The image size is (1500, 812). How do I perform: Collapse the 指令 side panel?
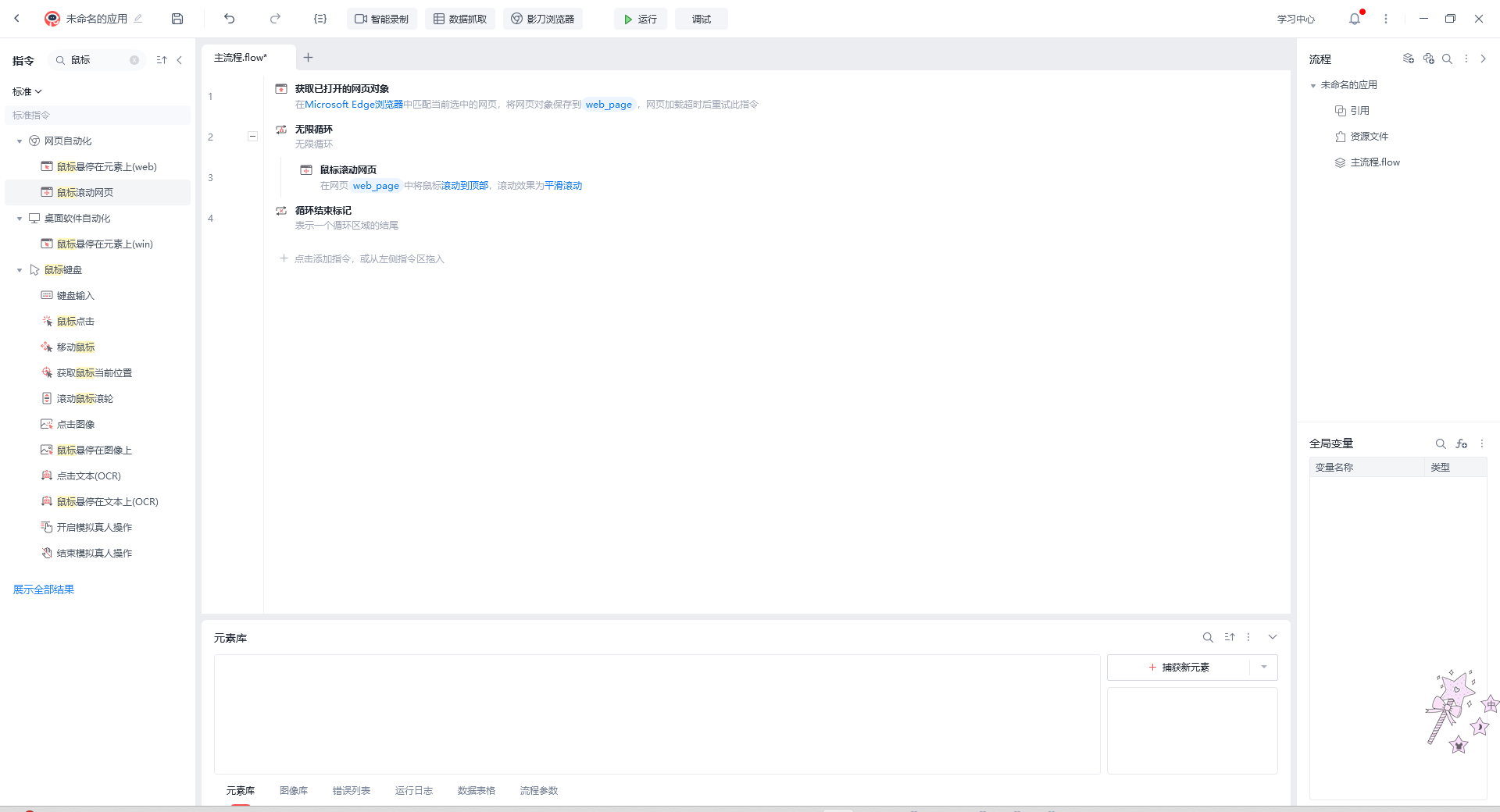179,60
